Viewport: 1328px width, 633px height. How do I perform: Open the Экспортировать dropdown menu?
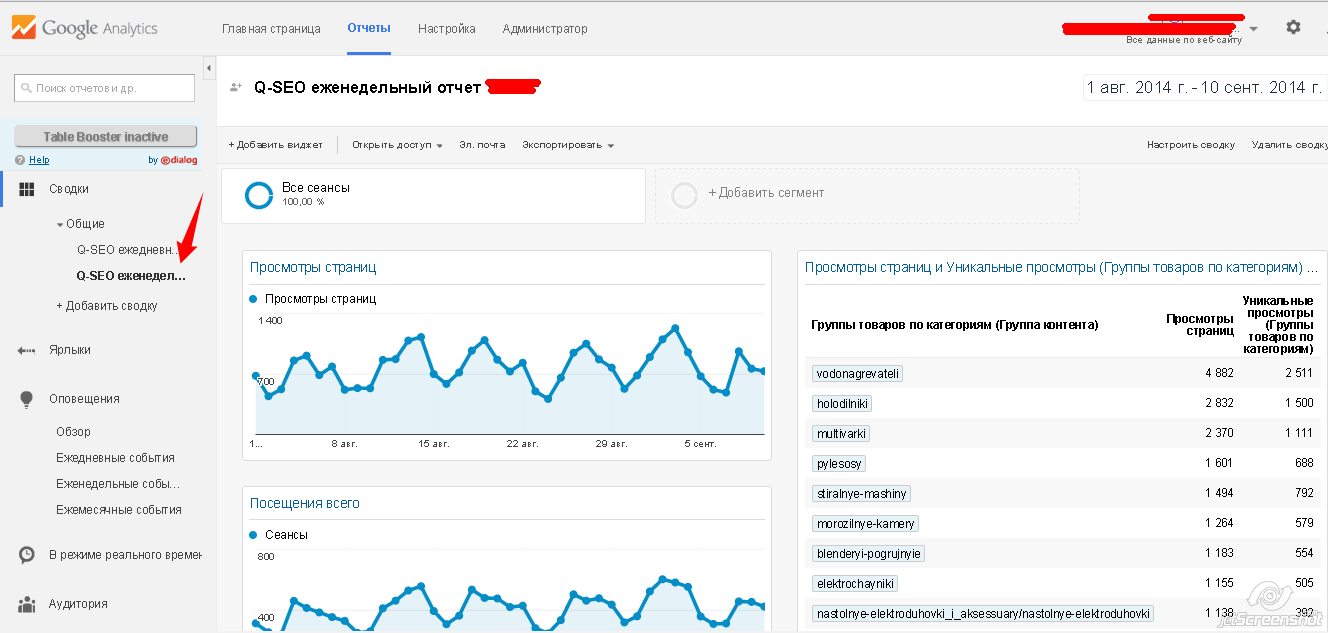click(x=567, y=145)
